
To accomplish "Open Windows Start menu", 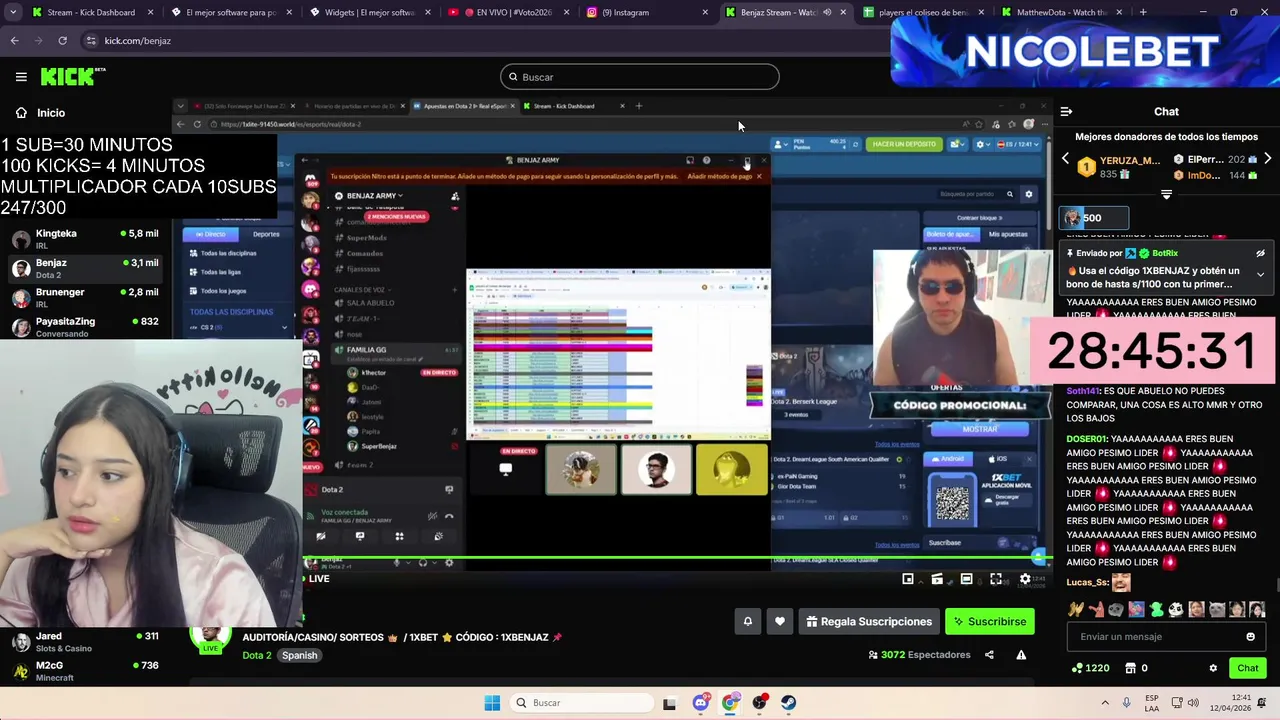I will tap(492, 703).
